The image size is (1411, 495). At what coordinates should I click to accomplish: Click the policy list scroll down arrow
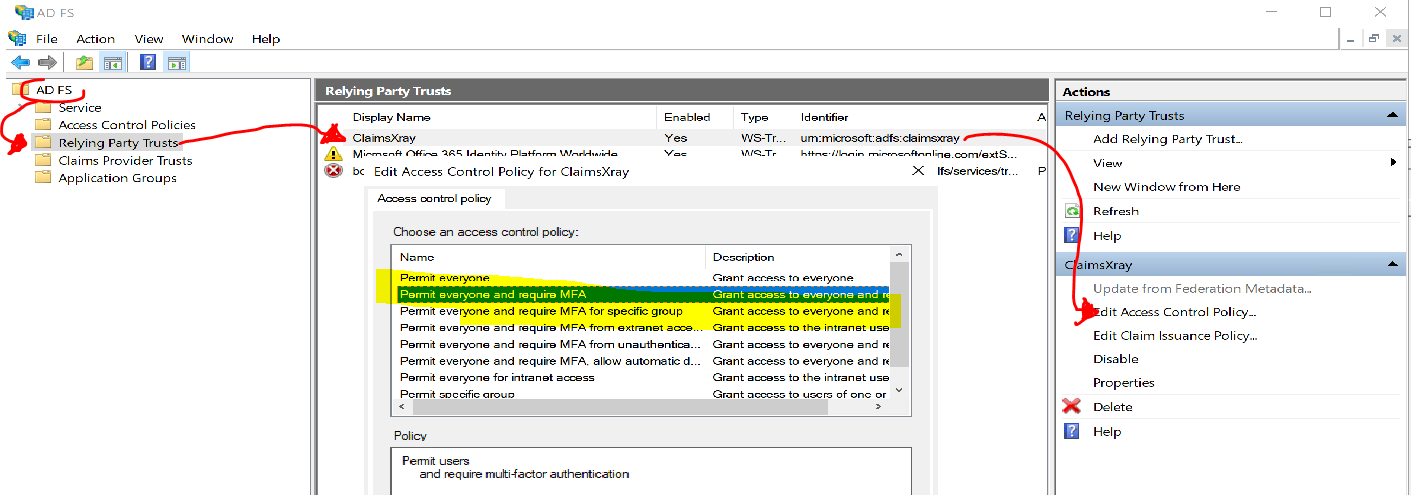(x=899, y=390)
